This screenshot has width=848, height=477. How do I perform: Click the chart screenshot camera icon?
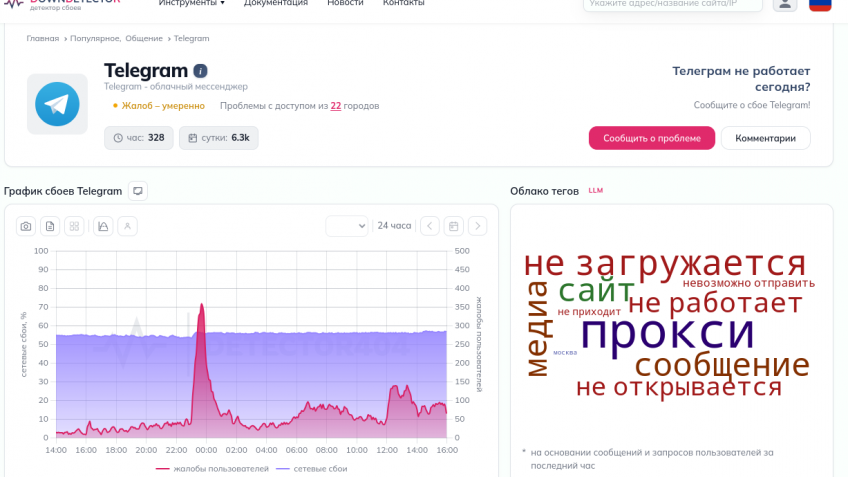point(26,226)
